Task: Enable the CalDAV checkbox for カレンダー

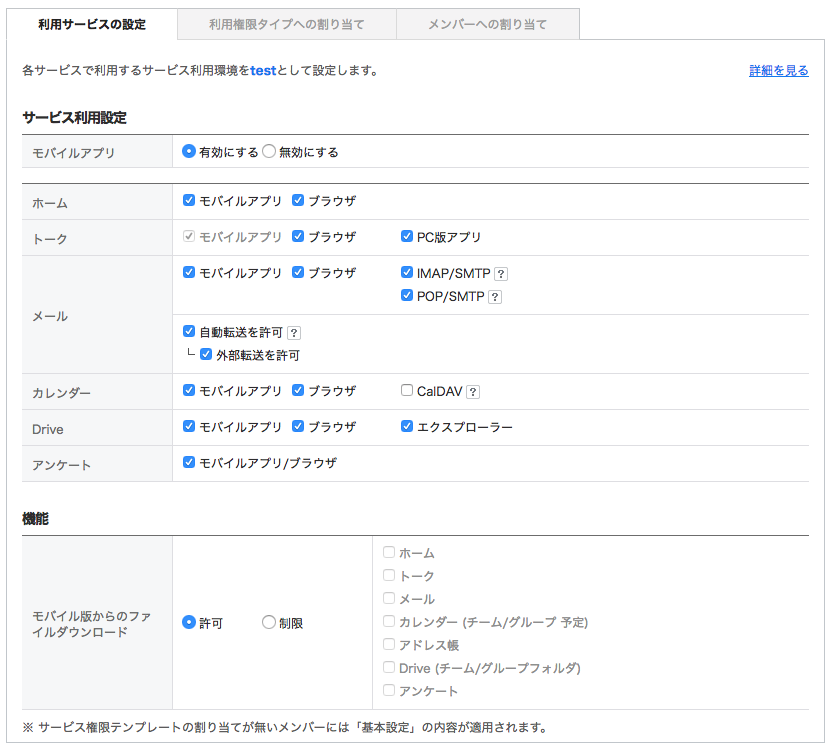Action: tap(407, 391)
